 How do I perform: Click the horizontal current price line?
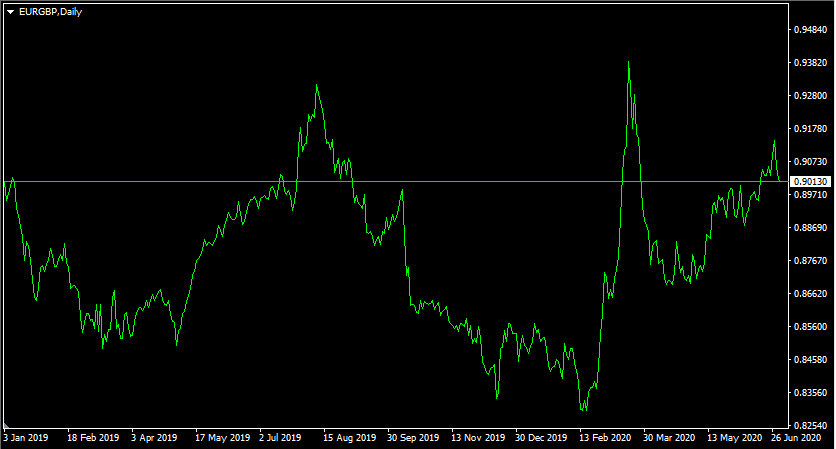click(396, 182)
